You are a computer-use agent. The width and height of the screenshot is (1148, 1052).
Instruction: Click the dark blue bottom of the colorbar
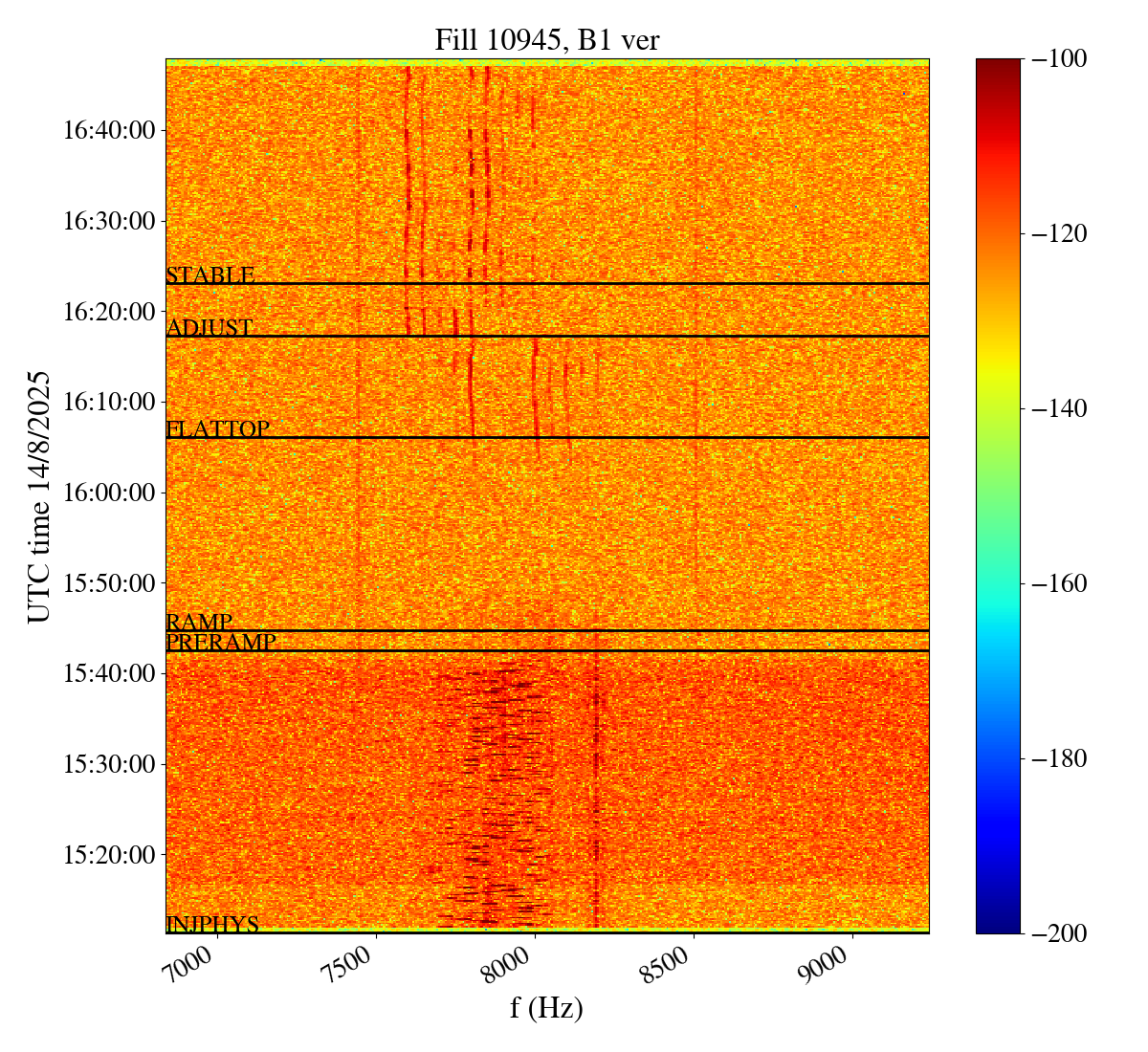998,926
